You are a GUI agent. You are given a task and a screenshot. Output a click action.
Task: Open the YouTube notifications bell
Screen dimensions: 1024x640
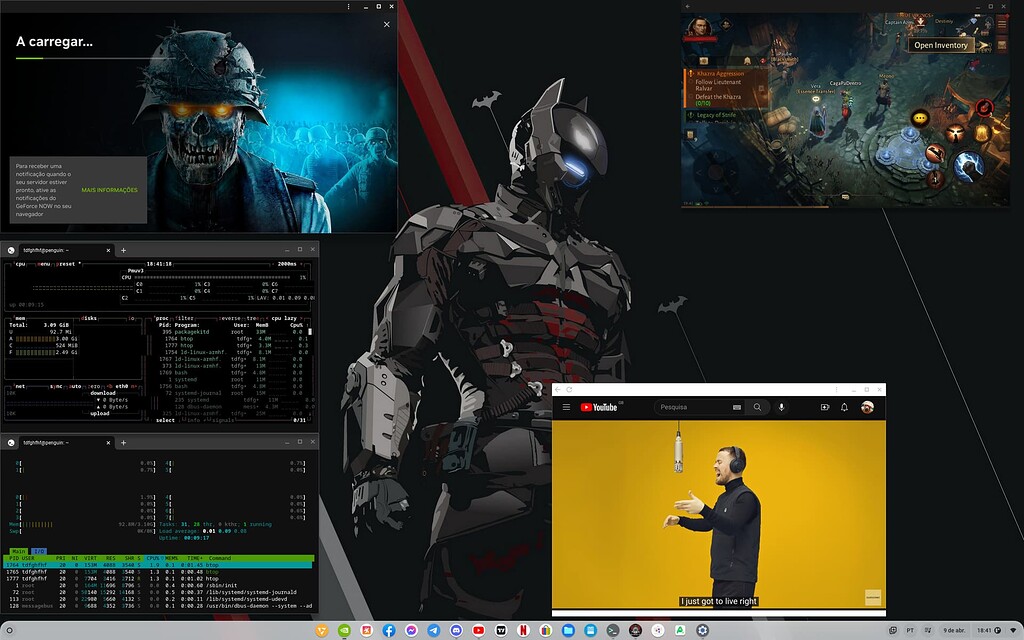click(843, 407)
